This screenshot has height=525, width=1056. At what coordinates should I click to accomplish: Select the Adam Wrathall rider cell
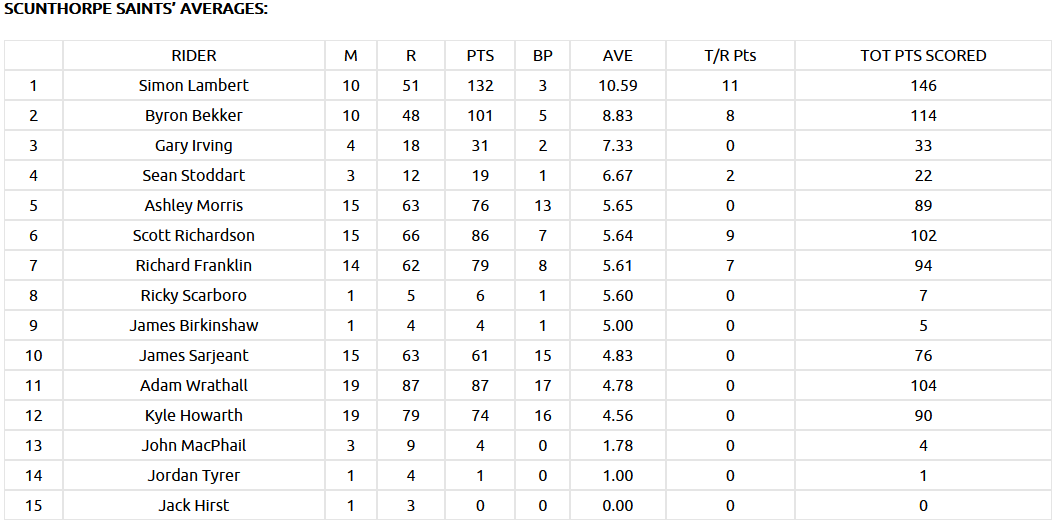pos(194,386)
